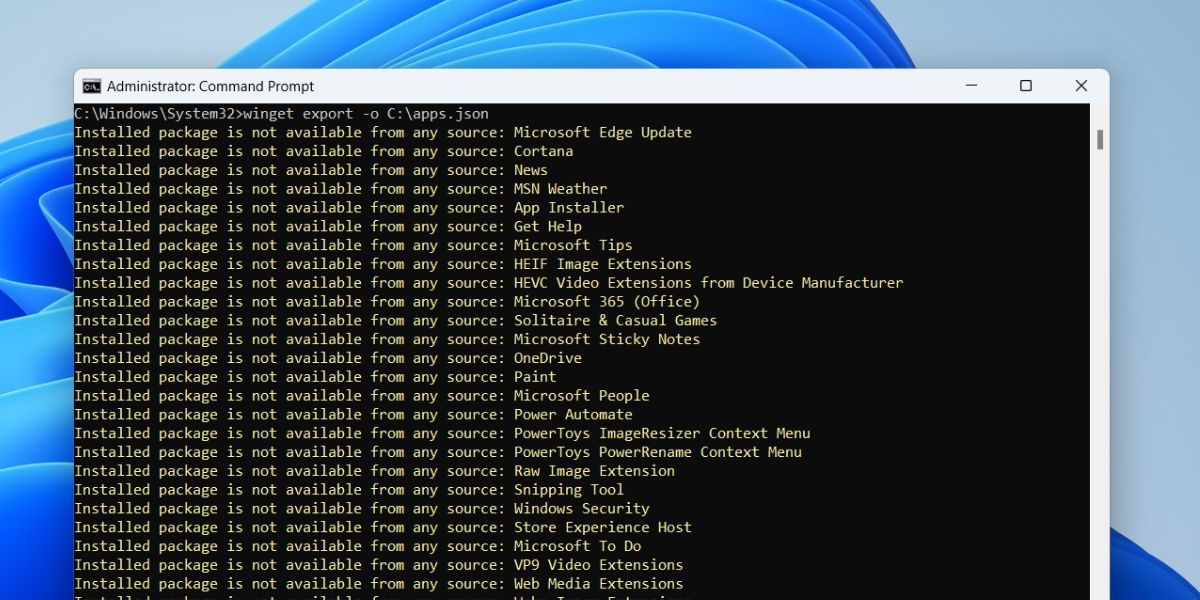Maximize the Command Prompt window
Image resolution: width=1200 pixels, height=600 pixels.
coord(1025,86)
